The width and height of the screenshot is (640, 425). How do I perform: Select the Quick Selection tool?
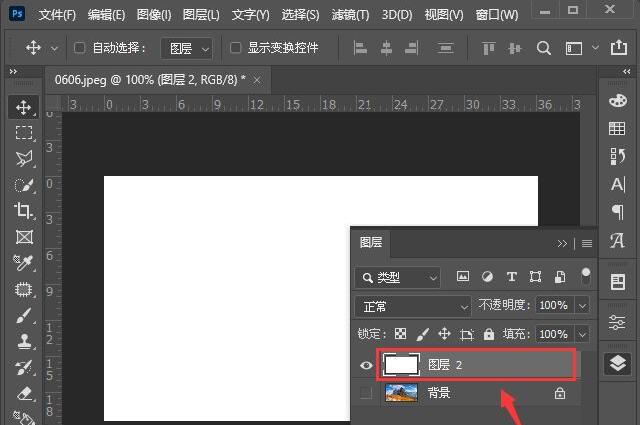pyautogui.click(x=24, y=185)
